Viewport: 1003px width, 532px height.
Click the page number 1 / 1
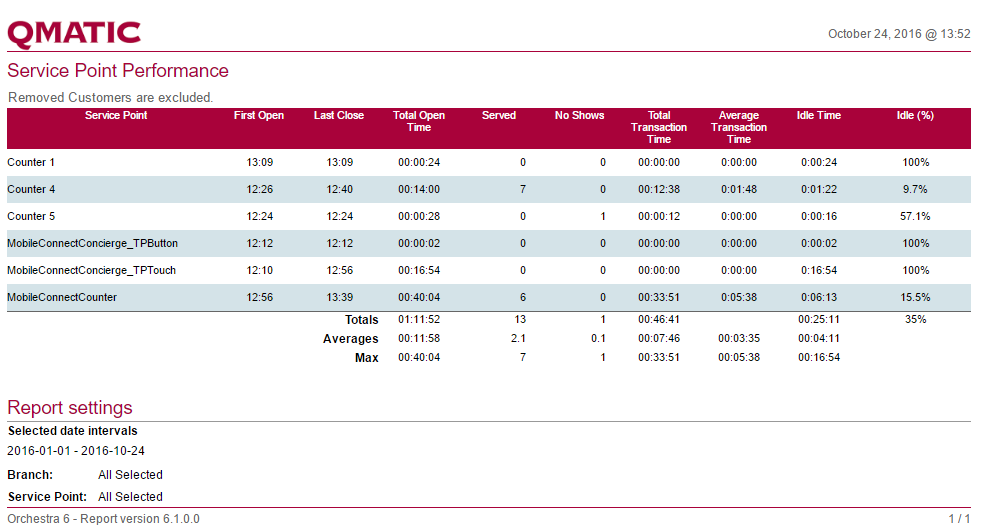pyautogui.click(x=958, y=519)
